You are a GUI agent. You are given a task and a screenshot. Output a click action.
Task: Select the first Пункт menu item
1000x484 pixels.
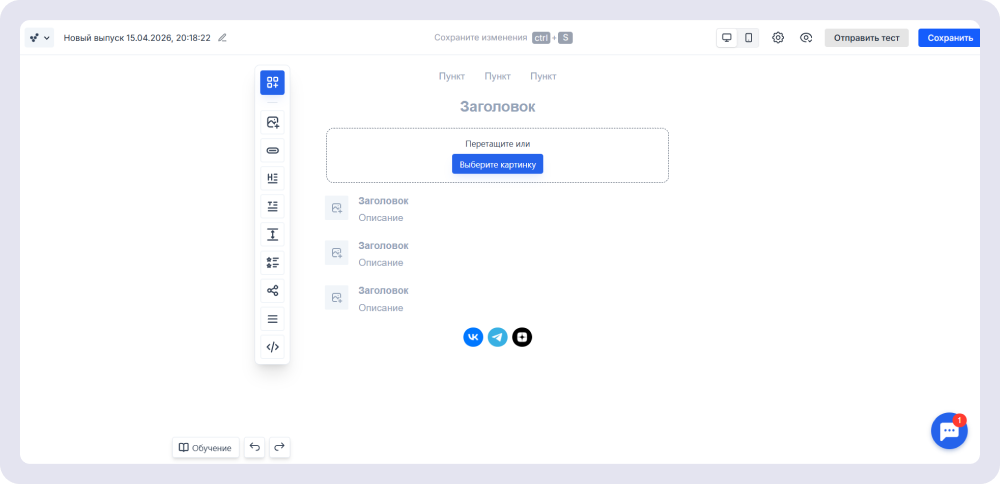[x=452, y=77]
